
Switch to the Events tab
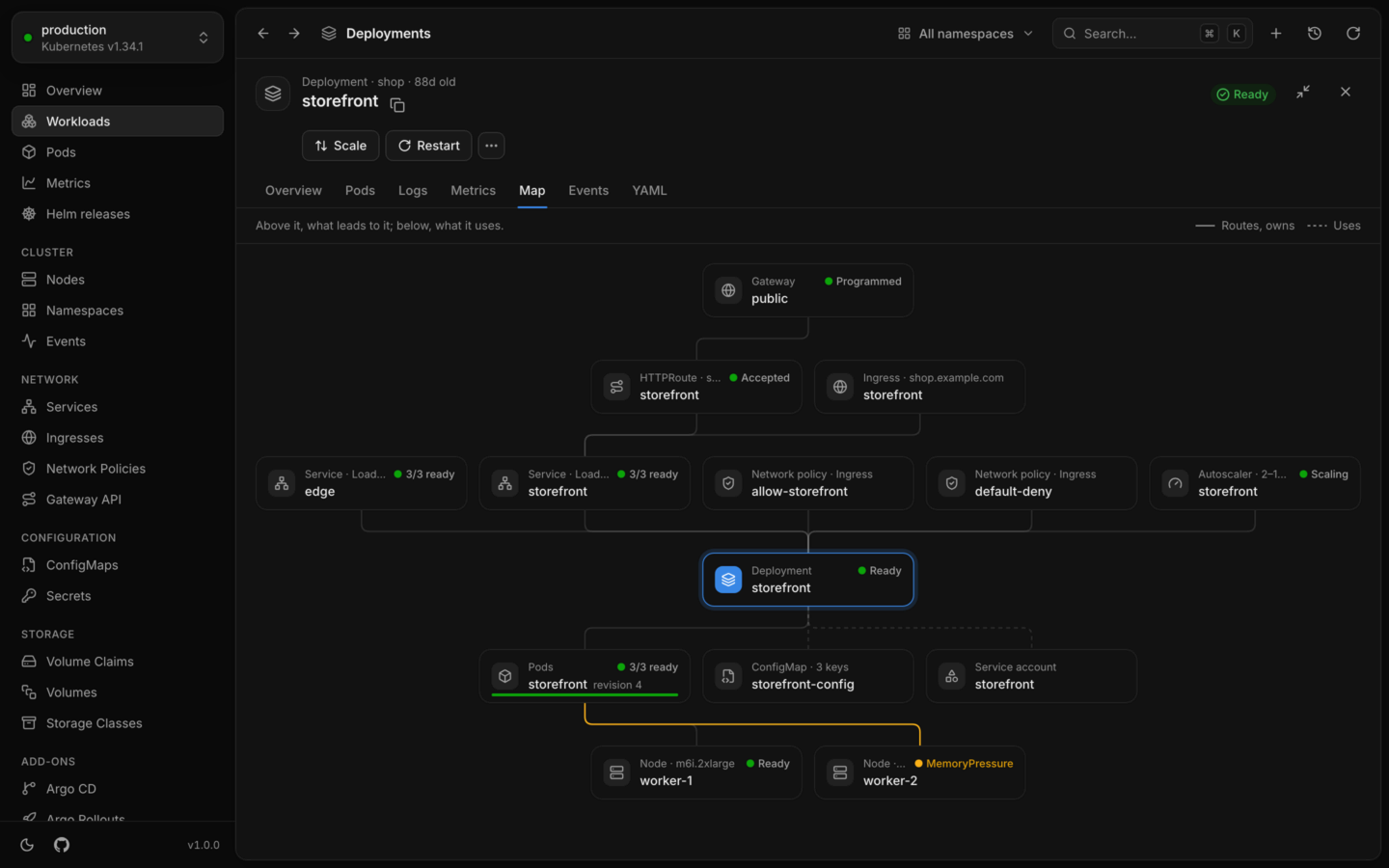tap(588, 191)
